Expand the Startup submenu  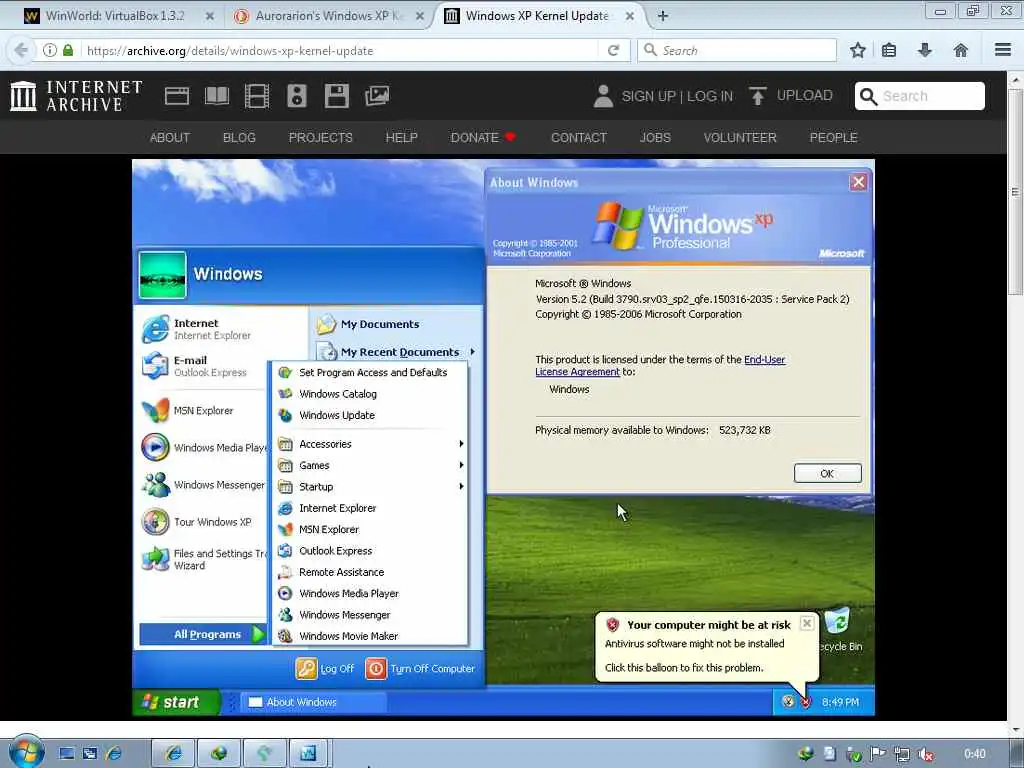pyautogui.click(x=371, y=487)
